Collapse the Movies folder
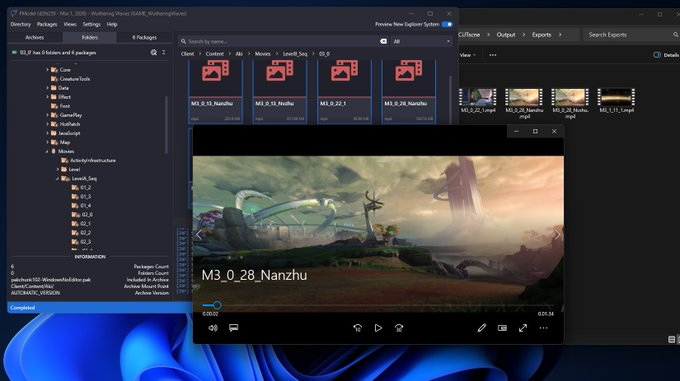680x381 pixels. click(x=47, y=151)
